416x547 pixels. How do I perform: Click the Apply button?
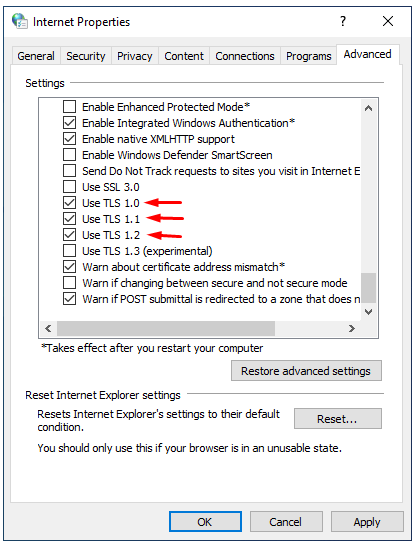(x=367, y=522)
